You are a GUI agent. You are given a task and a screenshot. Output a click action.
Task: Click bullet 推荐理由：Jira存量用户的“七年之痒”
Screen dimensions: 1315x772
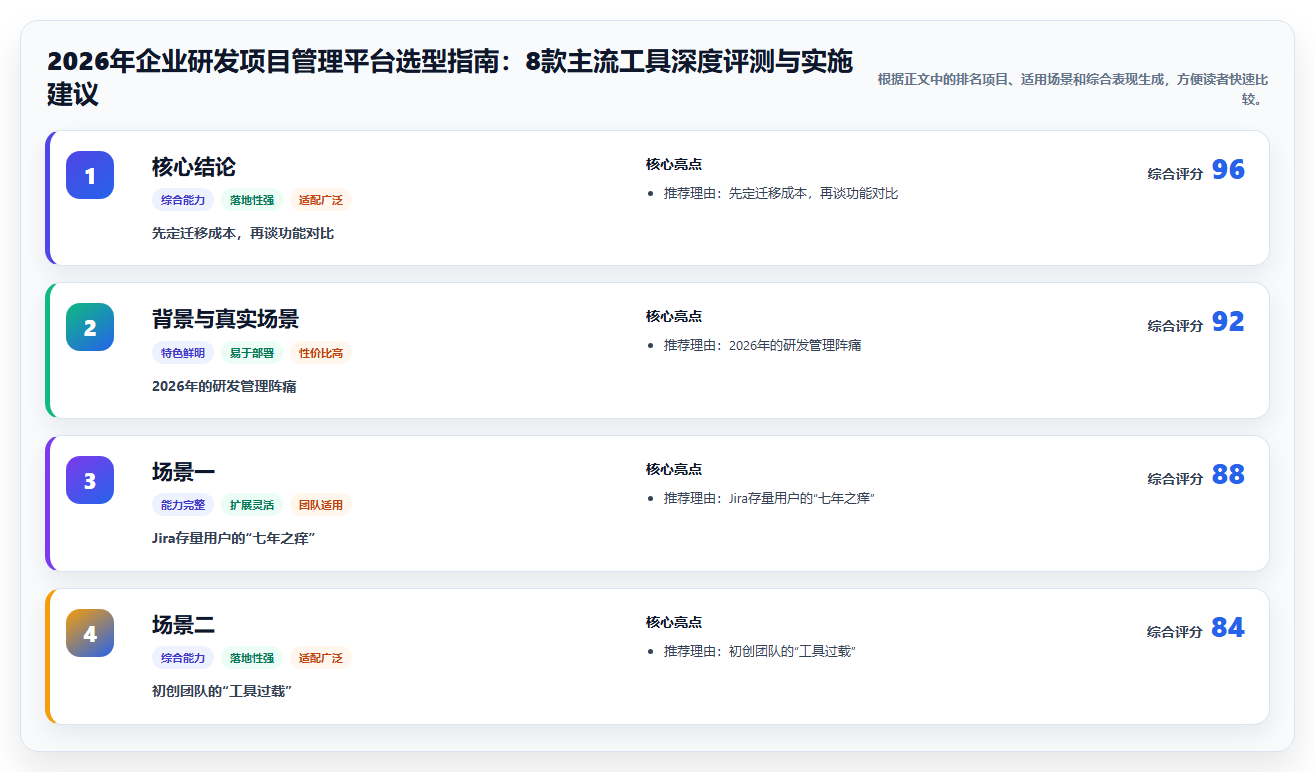pos(770,498)
